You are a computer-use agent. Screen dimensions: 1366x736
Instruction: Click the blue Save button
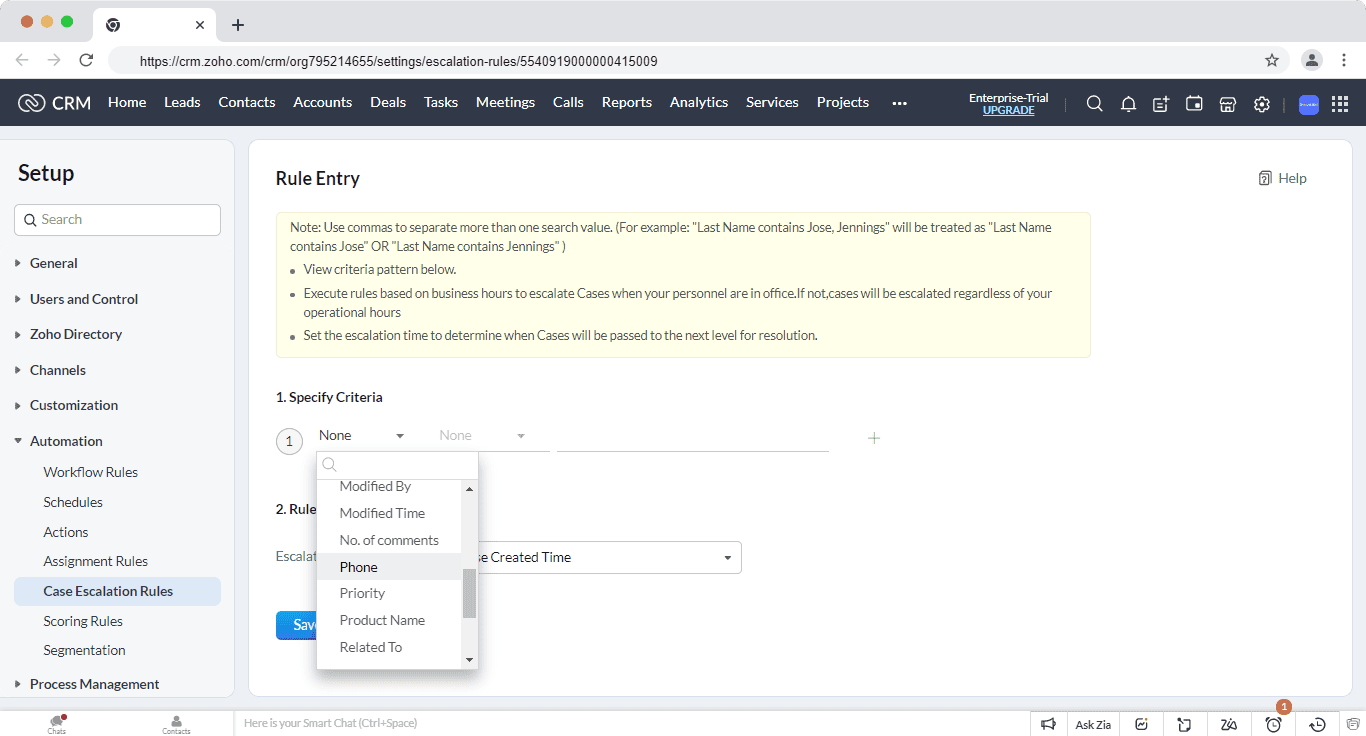click(296, 625)
